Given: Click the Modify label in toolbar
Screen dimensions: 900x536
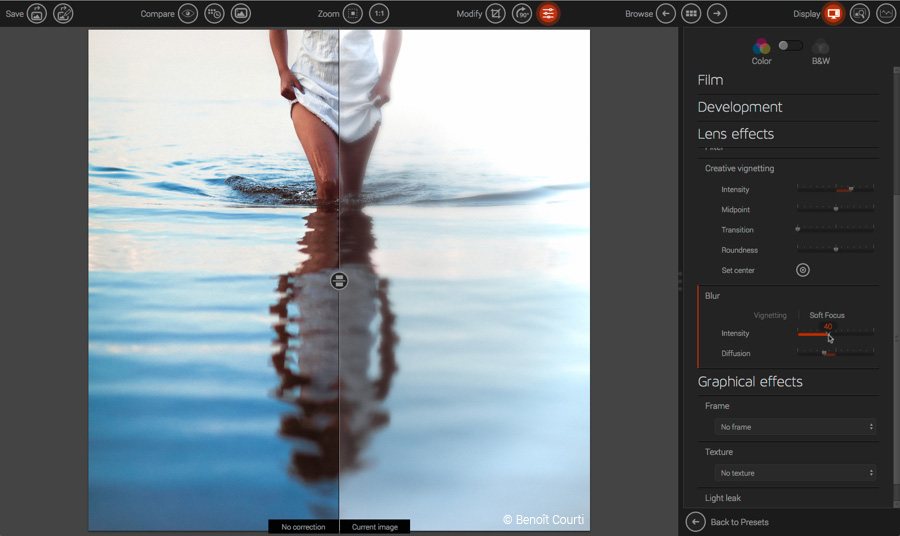Looking at the screenshot, I should click(470, 14).
